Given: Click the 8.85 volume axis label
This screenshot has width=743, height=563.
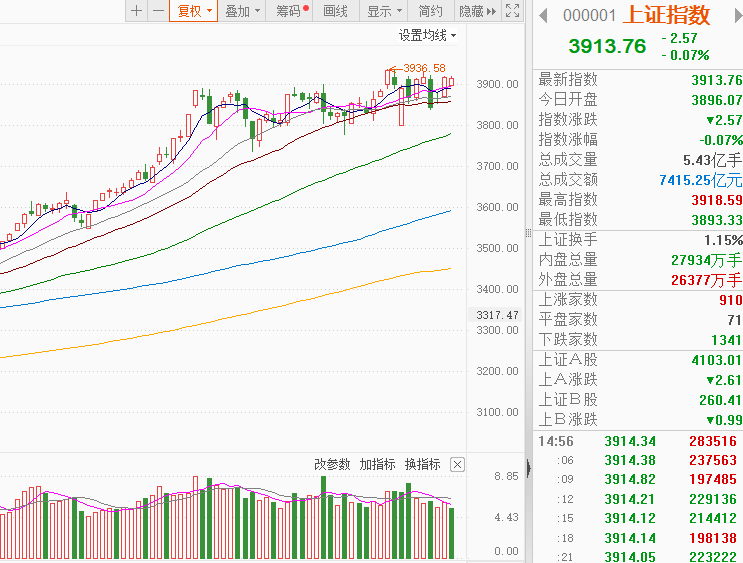Looking at the screenshot, I should 506,476.
